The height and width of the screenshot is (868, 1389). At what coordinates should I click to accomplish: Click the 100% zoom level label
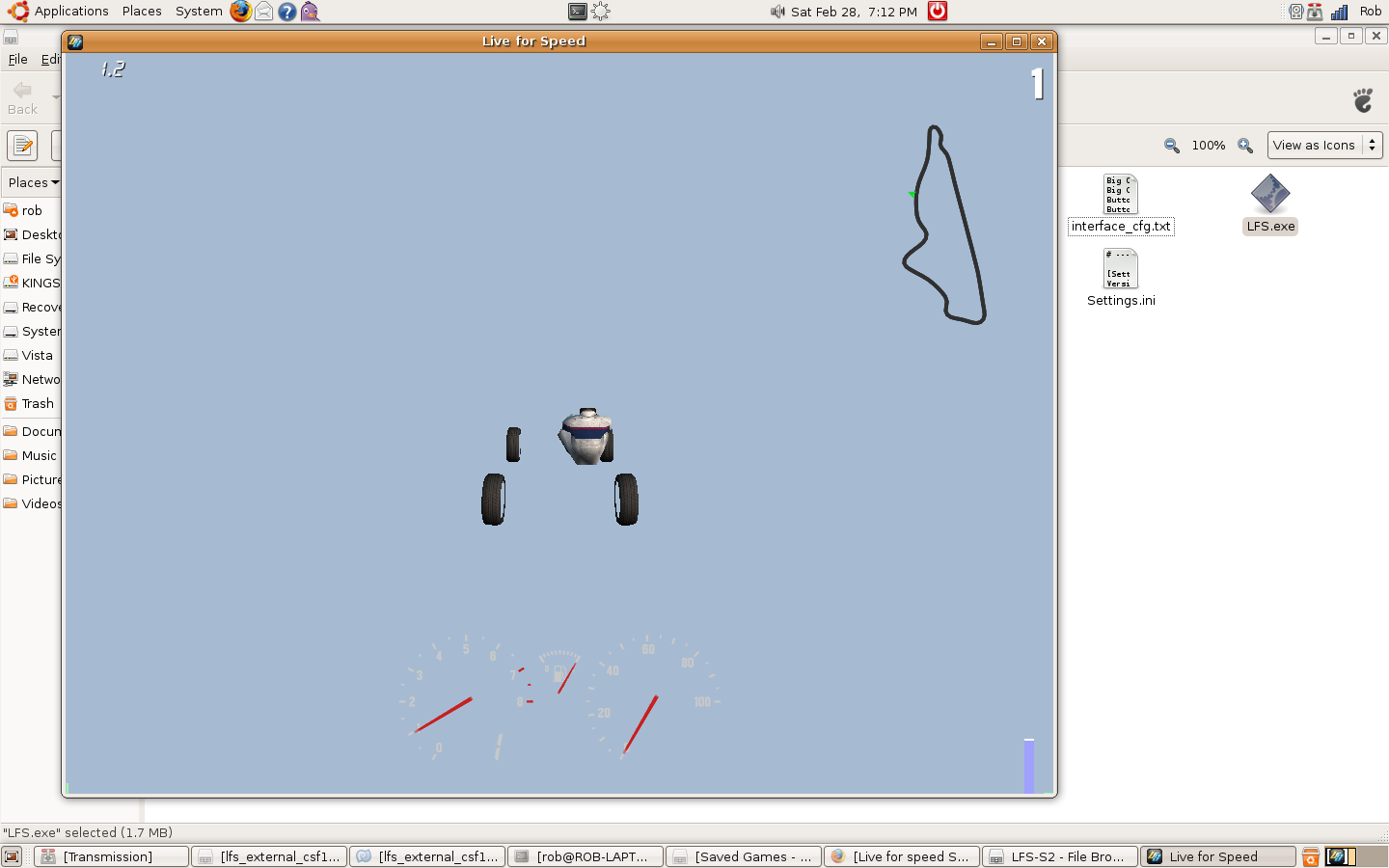tap(1209, 146)
